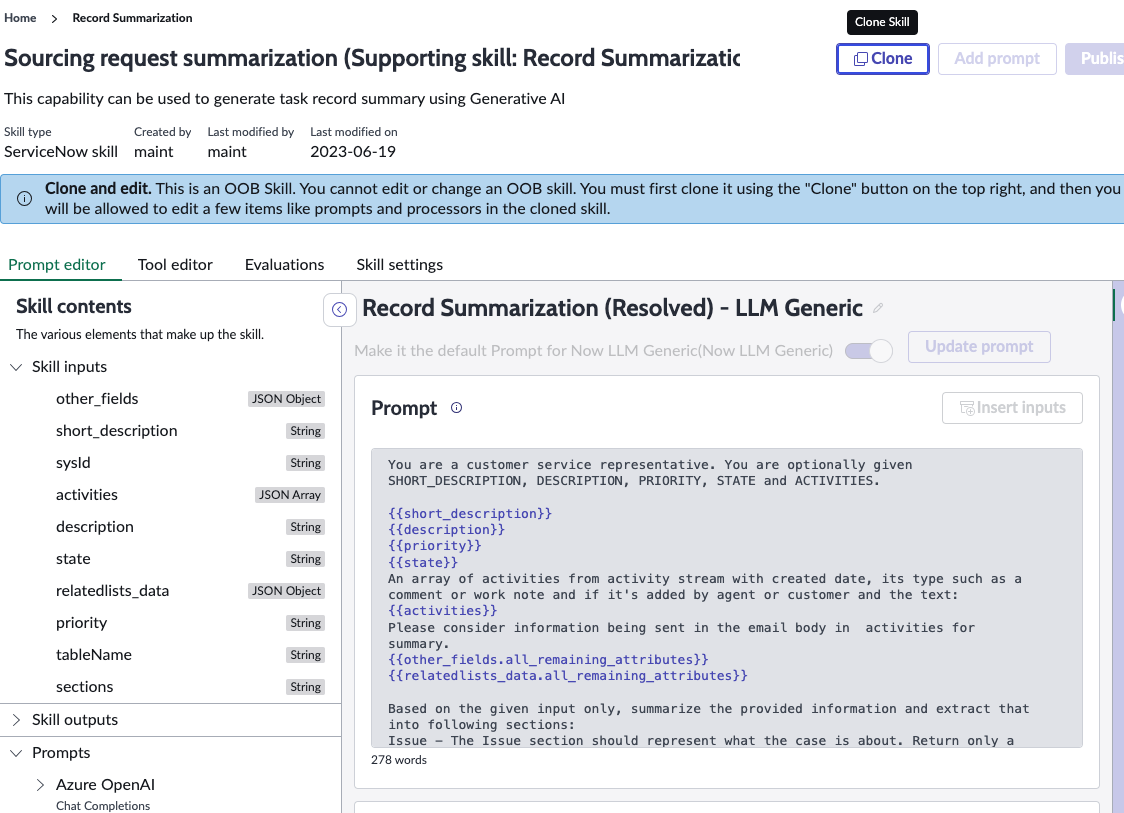
Task: Click the 278 words count text
Action: click(x=399, y=760)
